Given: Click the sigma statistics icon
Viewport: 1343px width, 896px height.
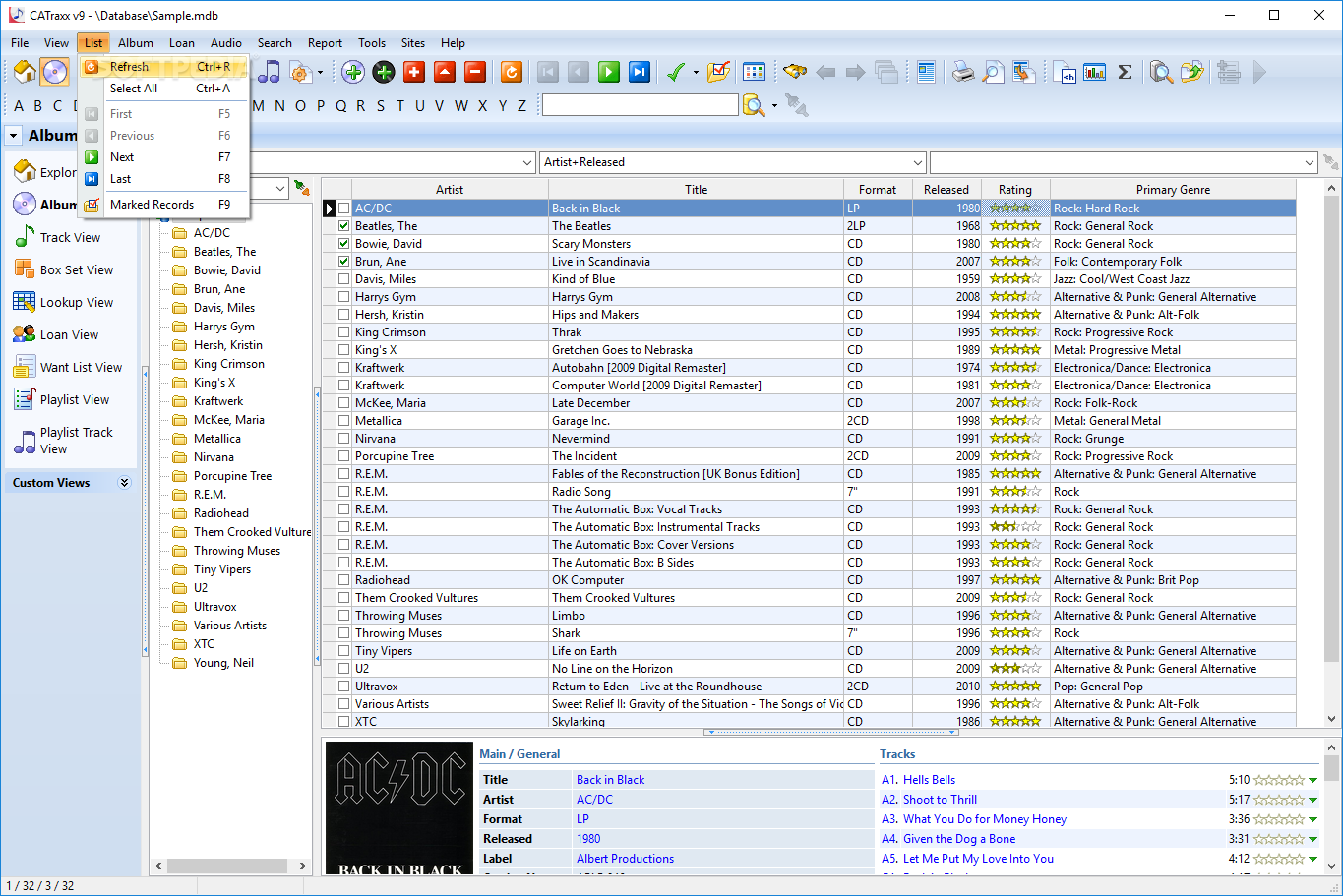Looking at the screenshot, I should tap(1125, 72).
